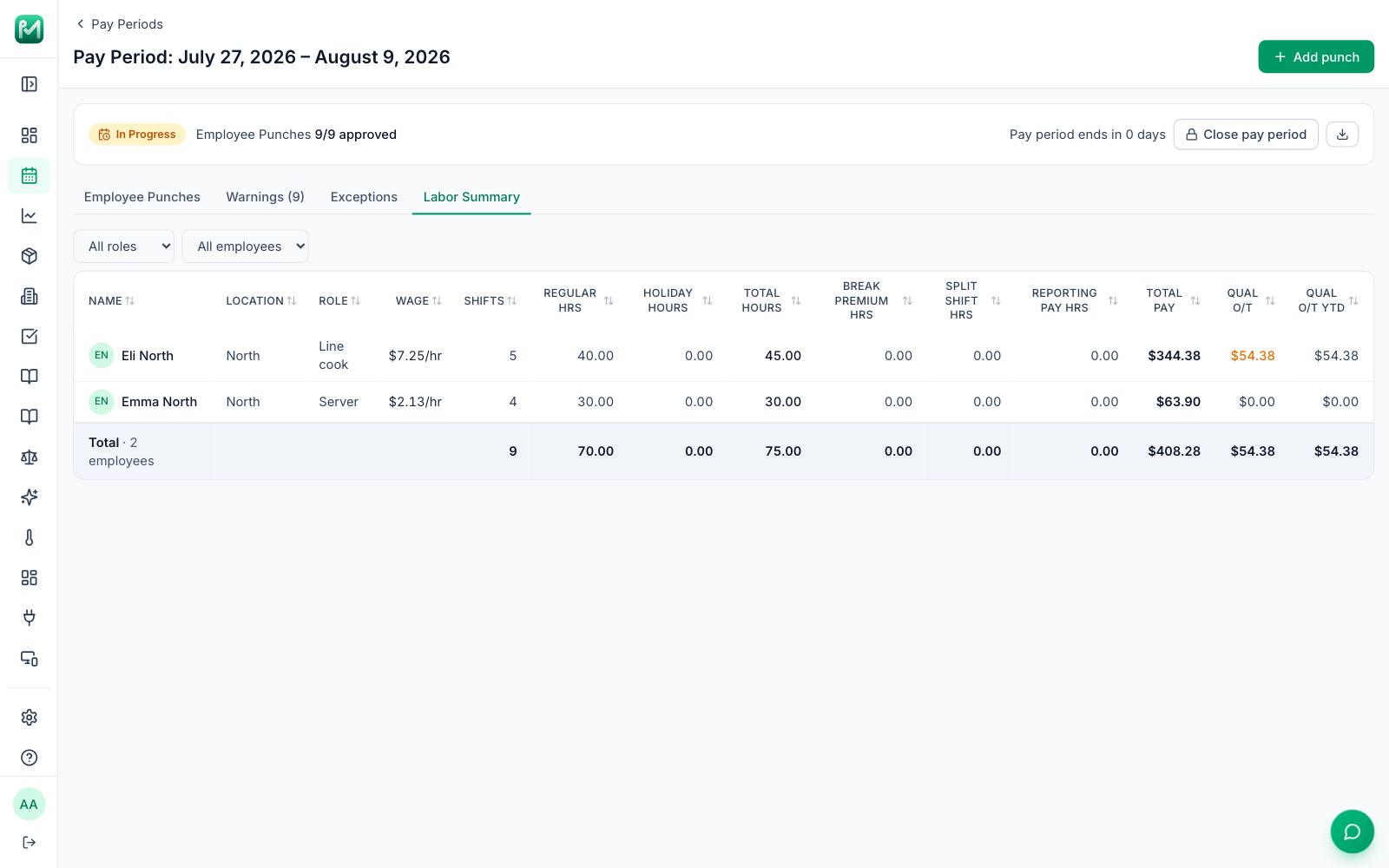
Task: Sort by Split Shift Hrs column
Action: pos(972,300)
